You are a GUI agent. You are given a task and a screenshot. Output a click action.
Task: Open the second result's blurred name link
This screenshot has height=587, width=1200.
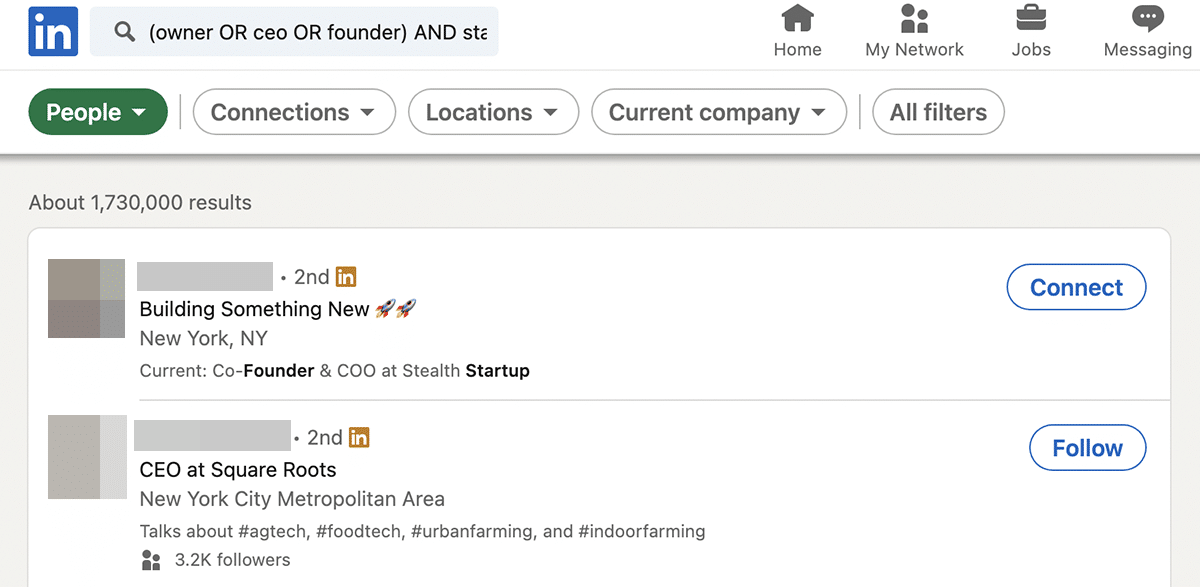pos(212,436)
